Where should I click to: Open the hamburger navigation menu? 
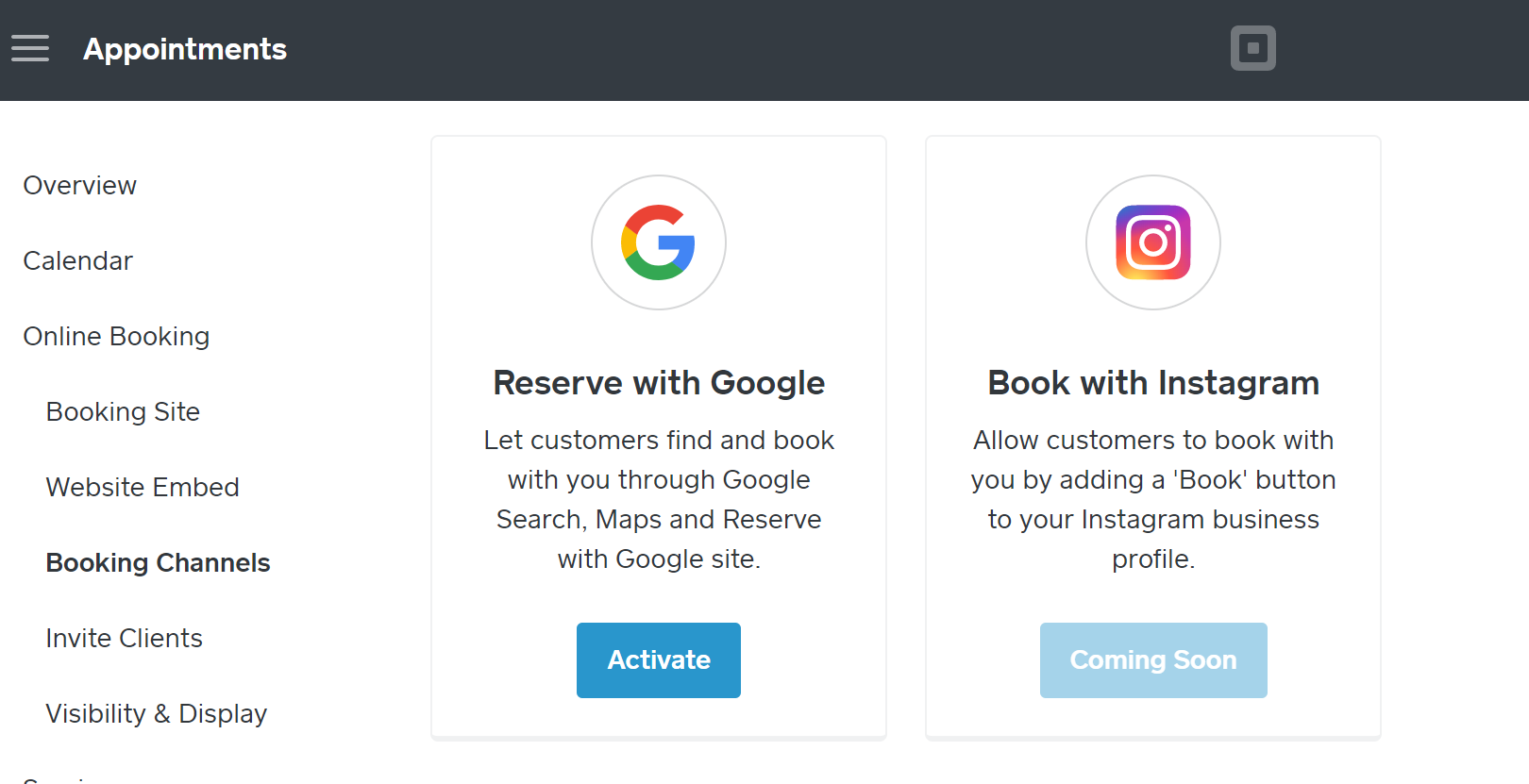tap(30, 48)
